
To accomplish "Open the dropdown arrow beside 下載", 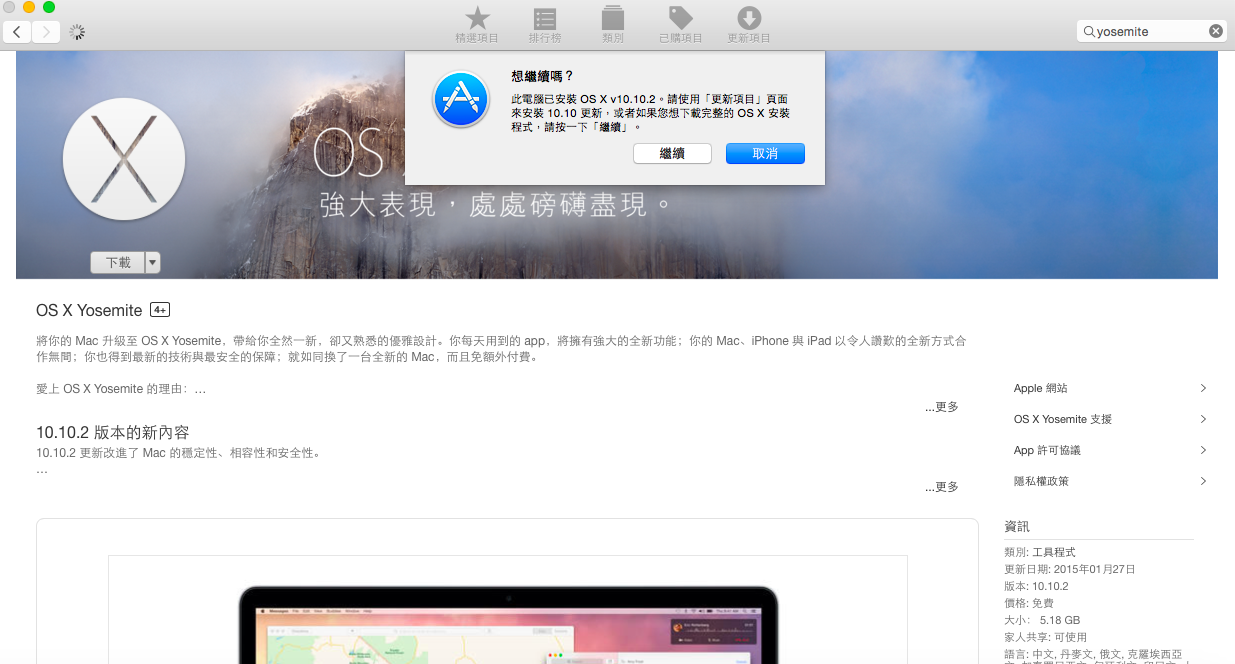I will click(x=153, y=262).
